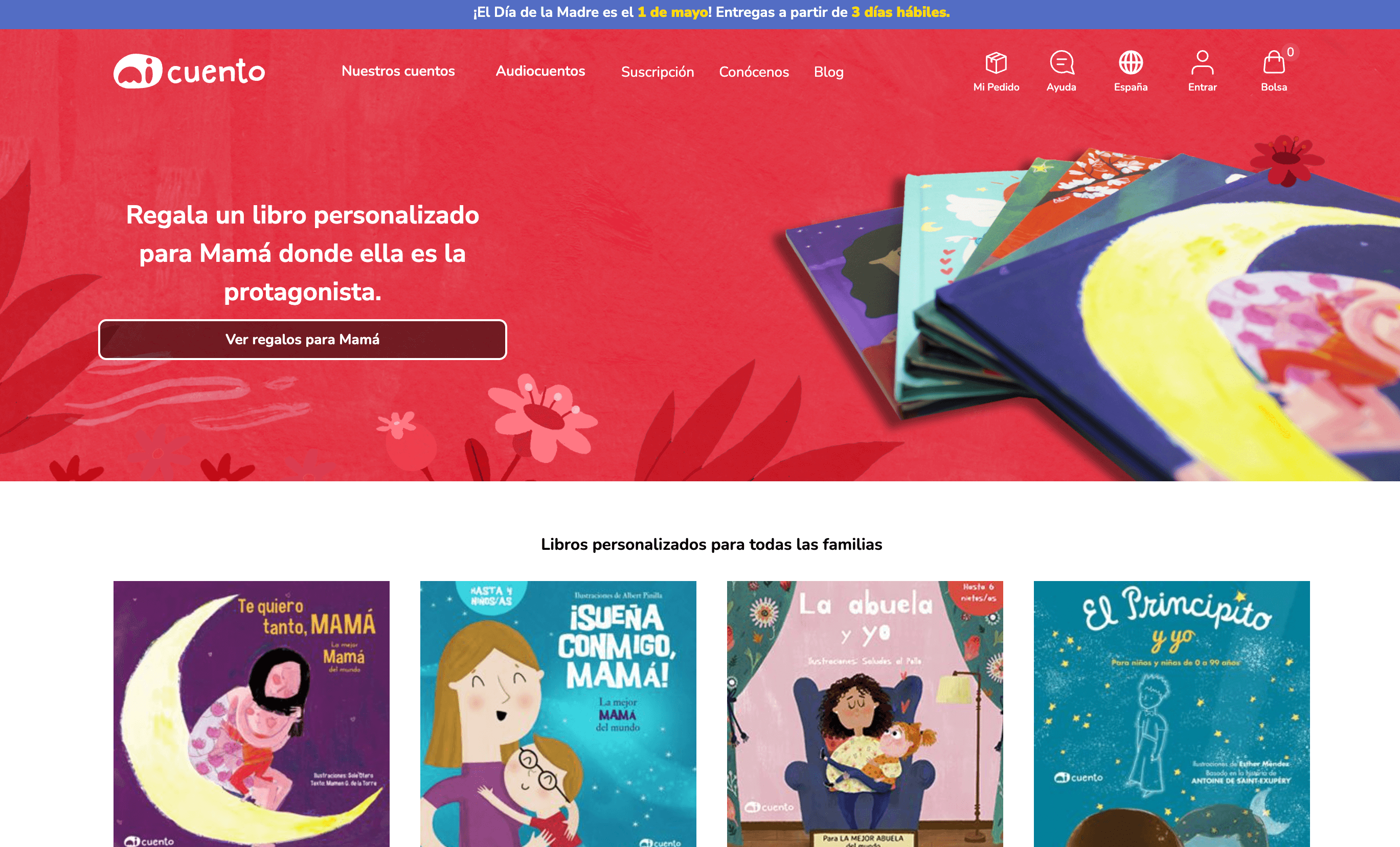Open the Mi Pedido box icon
The image size is (1400, 847).
[996, 62]
